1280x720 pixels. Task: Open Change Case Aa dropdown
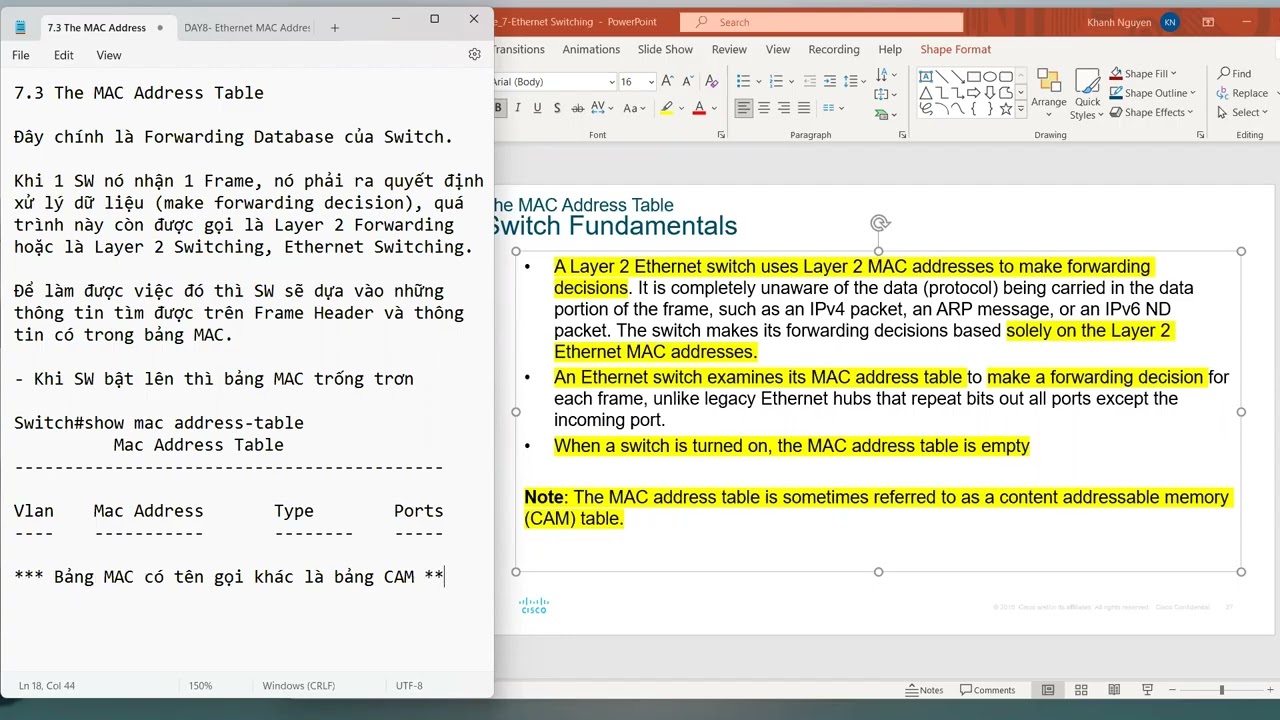(x=634, y=108)
